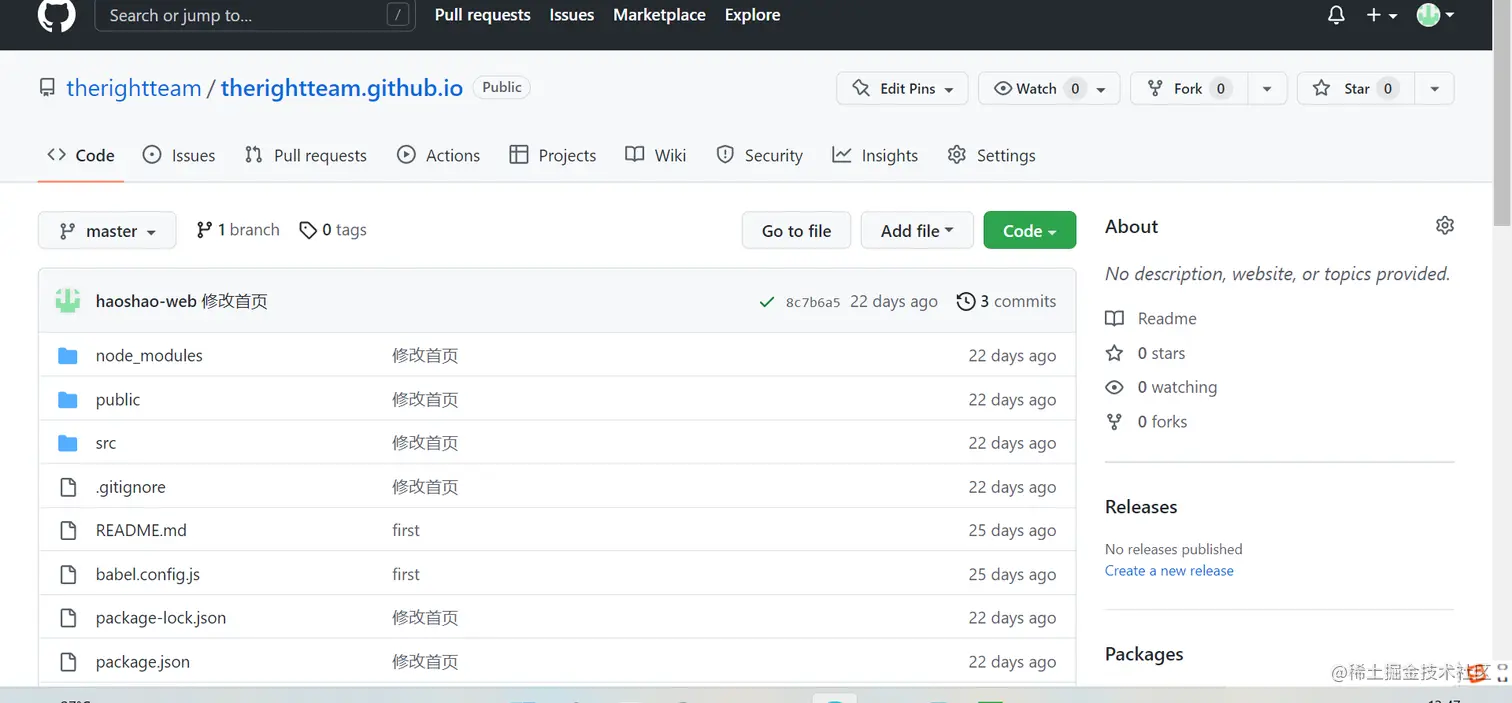
Task: Switch to the Insights tab
Action: 875,155
